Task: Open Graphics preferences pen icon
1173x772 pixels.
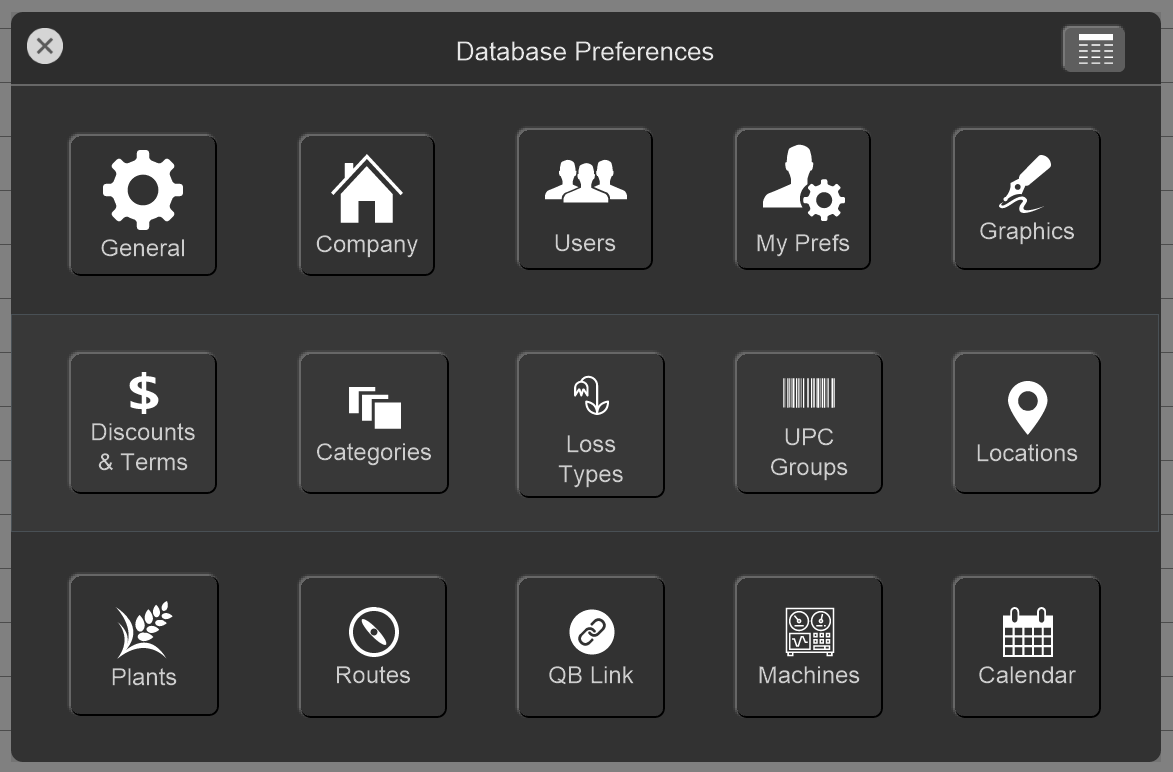Action: coord(1026,200)
